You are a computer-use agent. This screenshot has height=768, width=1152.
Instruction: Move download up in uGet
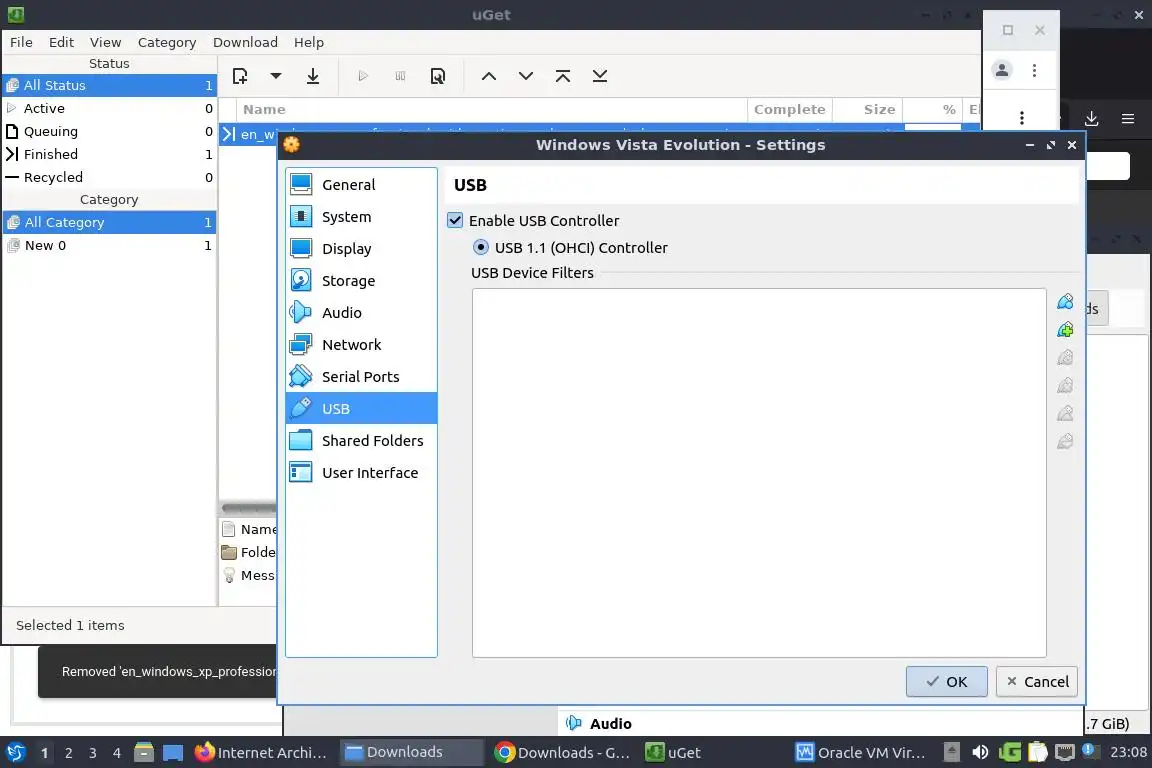[489, 76]
